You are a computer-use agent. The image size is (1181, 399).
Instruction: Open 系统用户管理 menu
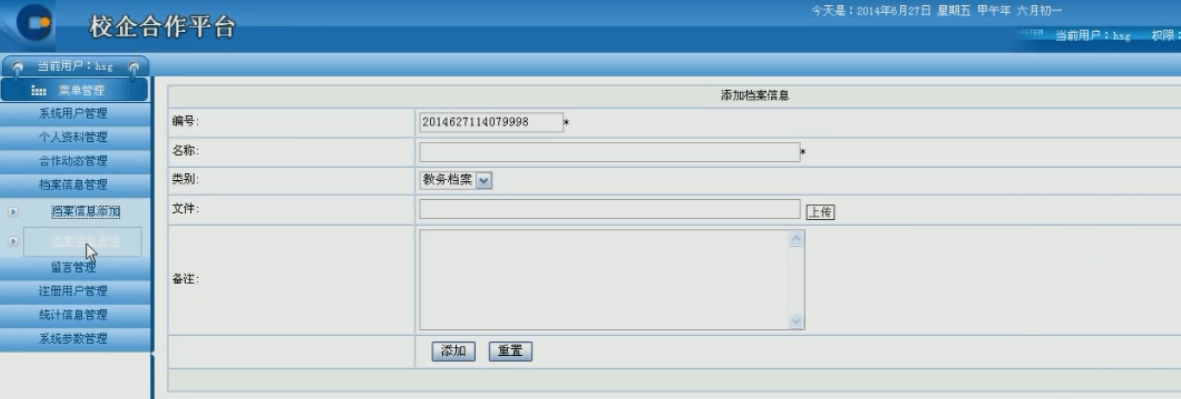click(x=74, y=114)
